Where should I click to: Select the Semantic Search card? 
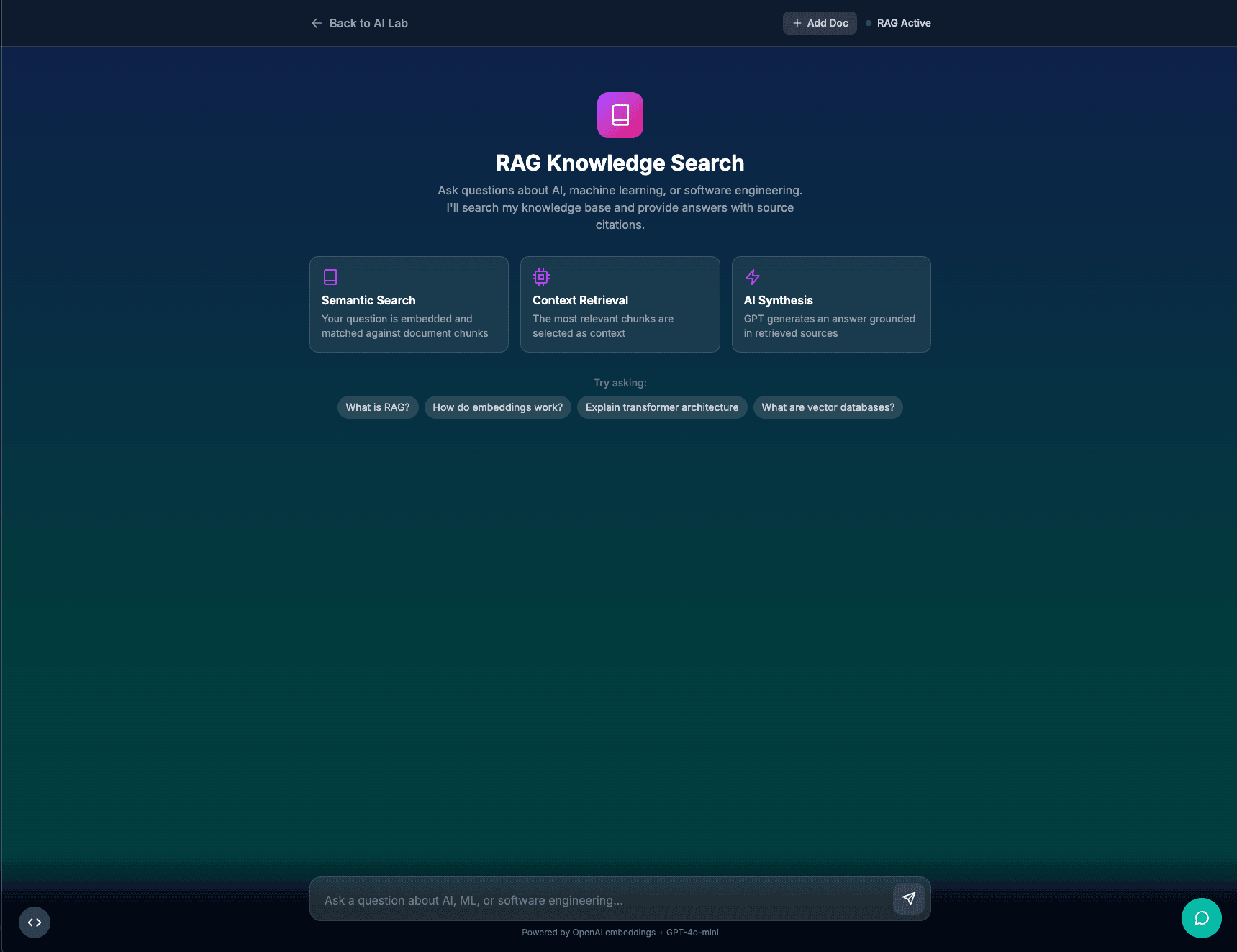coord(409,304)
